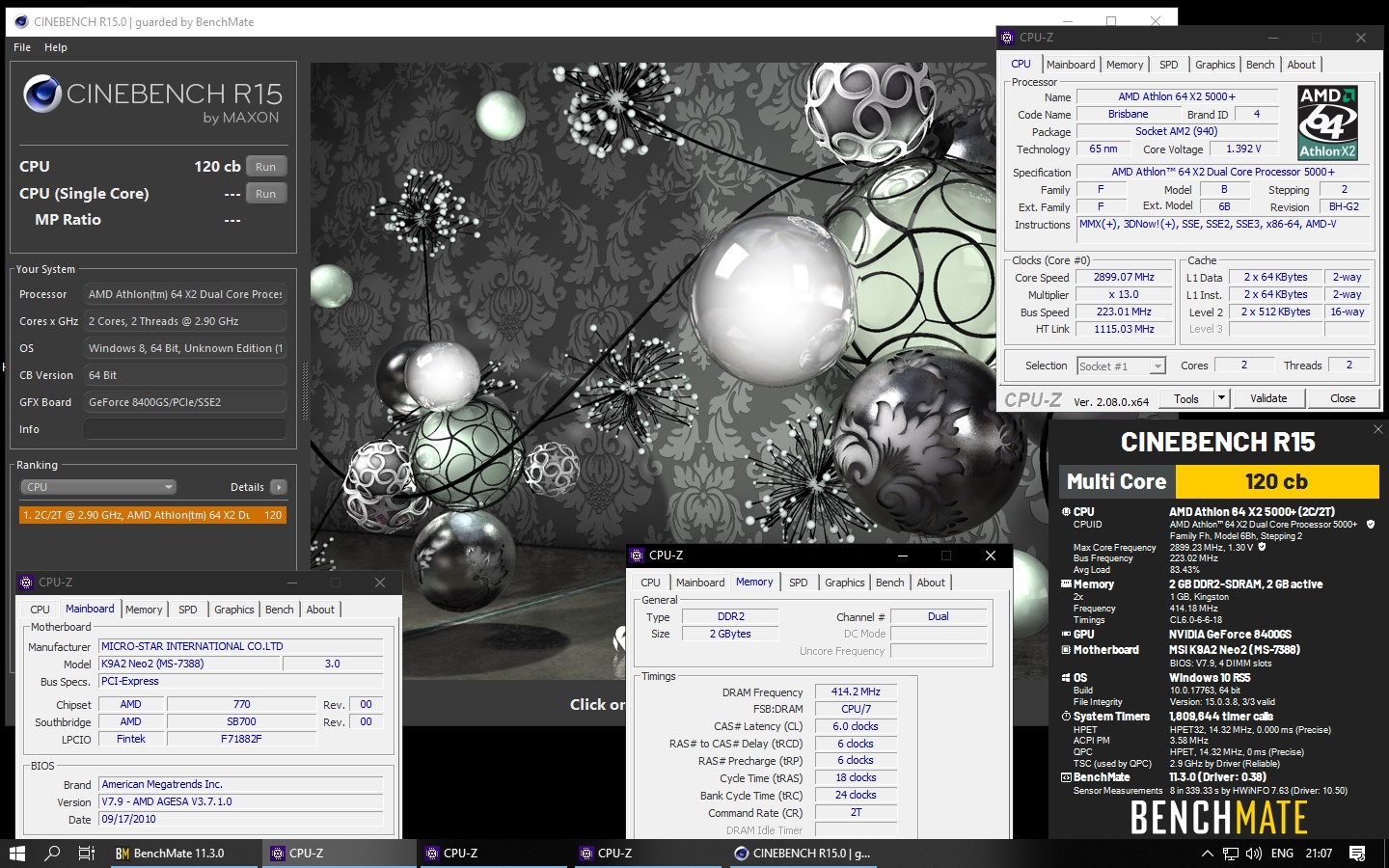
Task: Click the System Timers clock icon in BenchMate
Action: click(1066, 717)
